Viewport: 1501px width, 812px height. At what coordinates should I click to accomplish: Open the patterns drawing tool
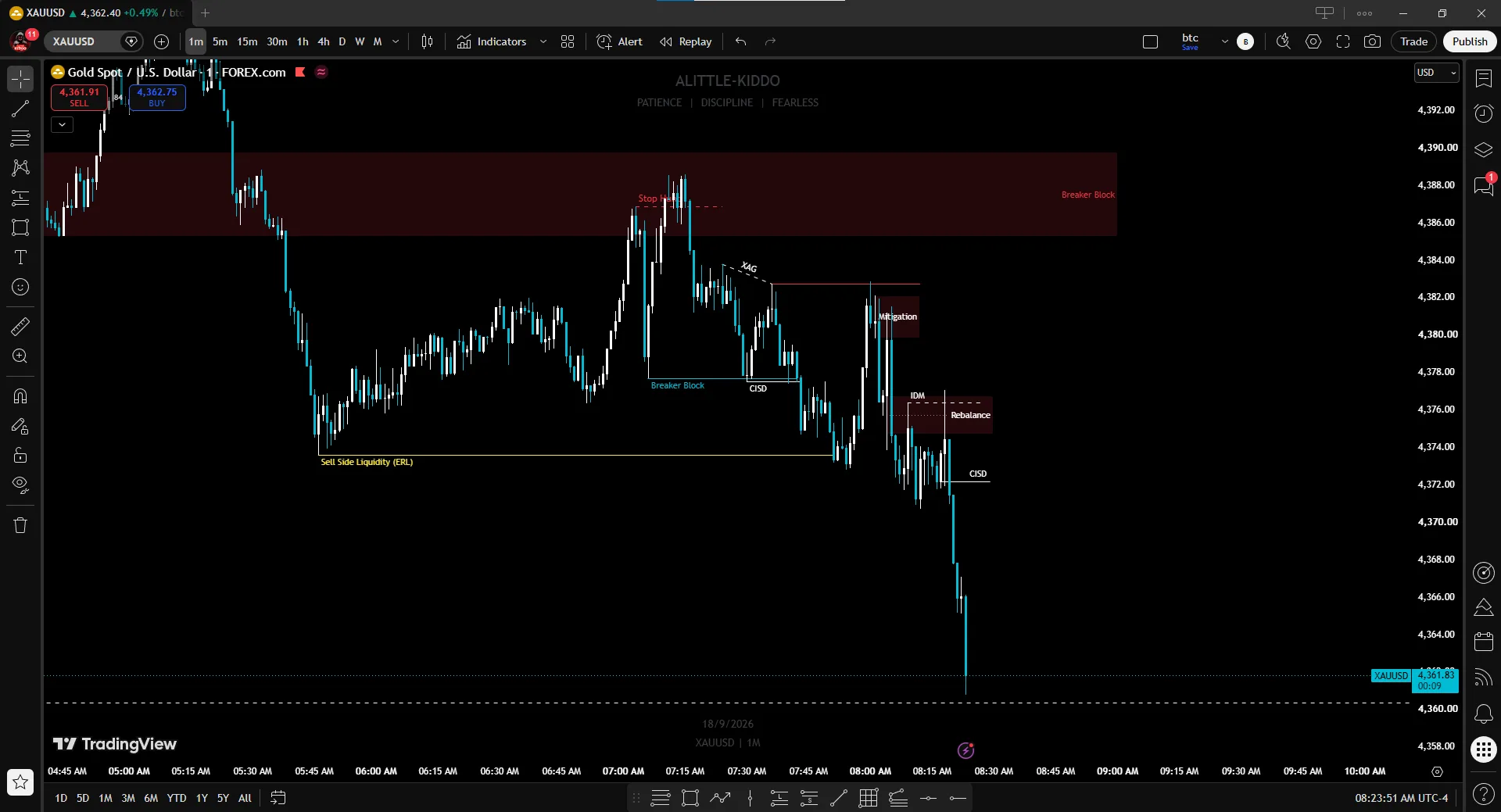20,168
